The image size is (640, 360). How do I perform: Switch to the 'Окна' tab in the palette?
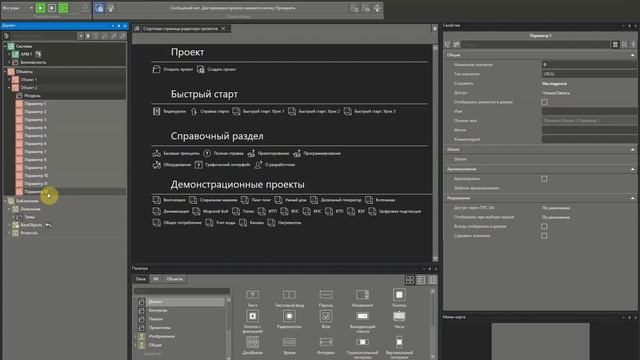(140, 279)
